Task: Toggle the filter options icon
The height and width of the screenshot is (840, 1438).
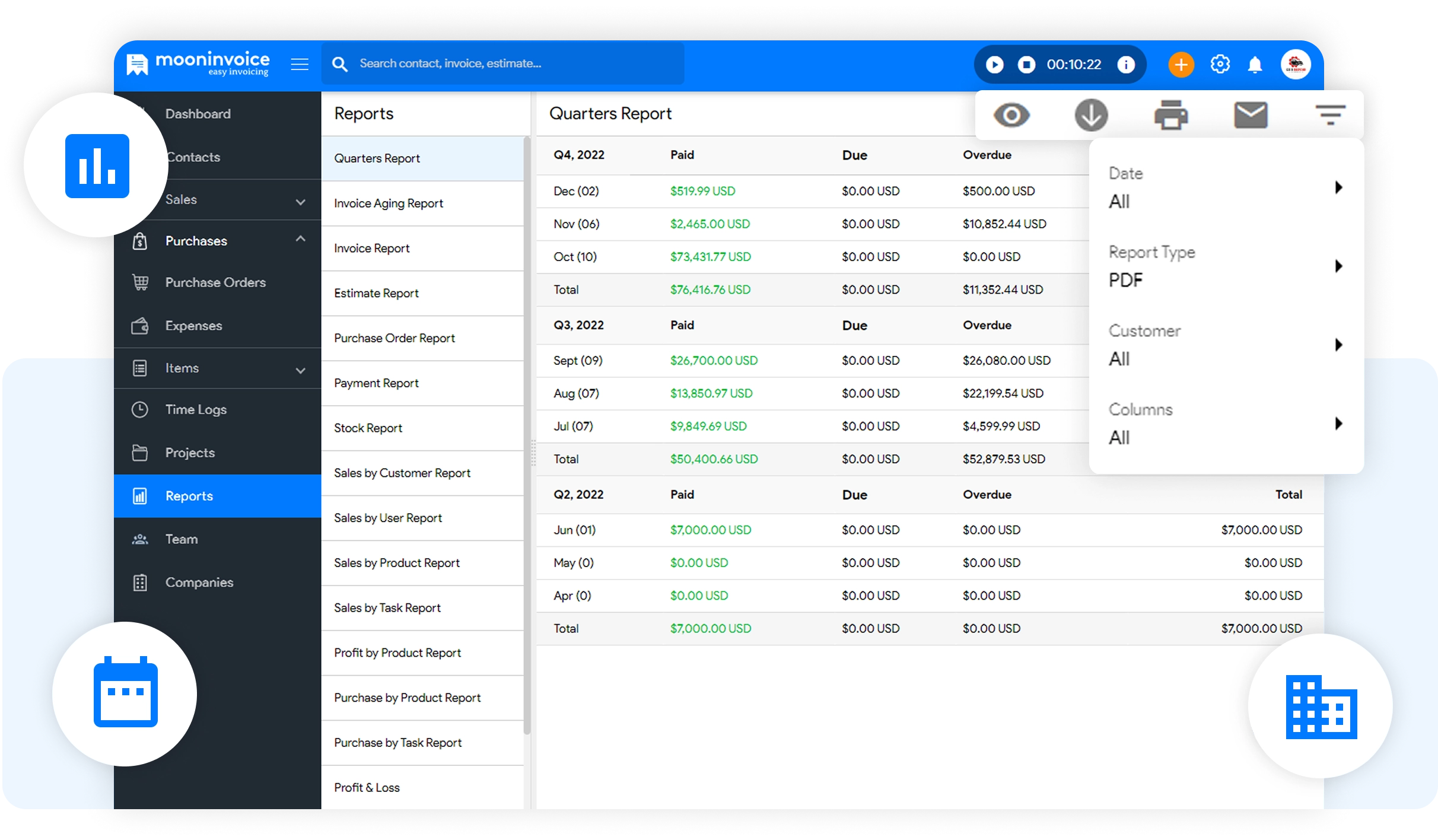Action: click(x=1330, y=115)
